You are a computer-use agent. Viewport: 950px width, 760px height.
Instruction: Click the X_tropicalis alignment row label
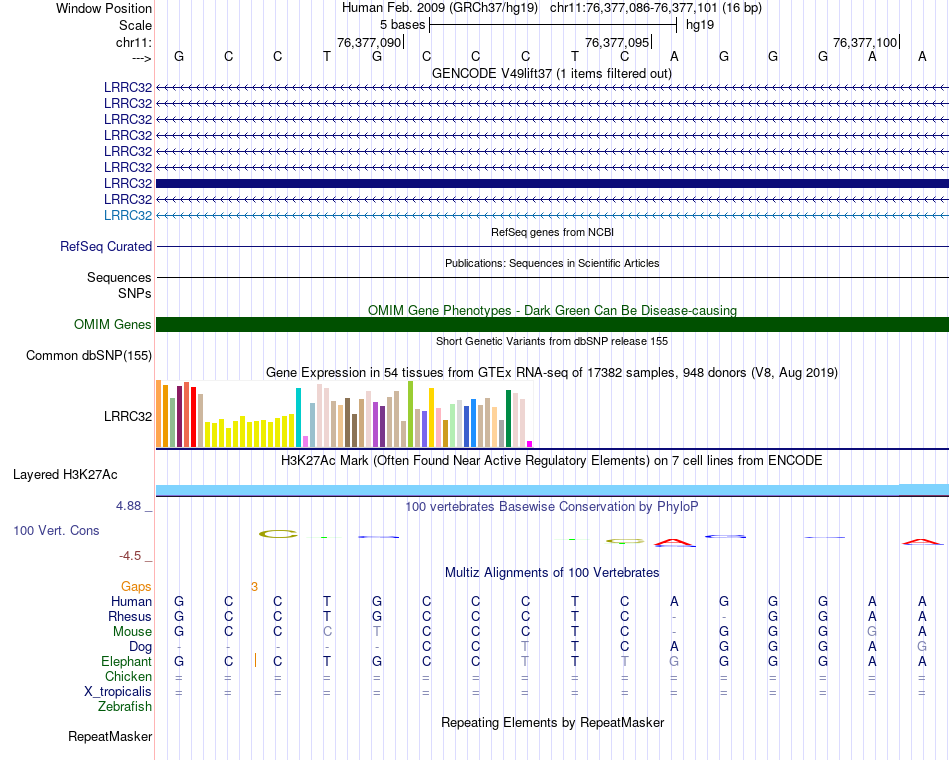118,692
